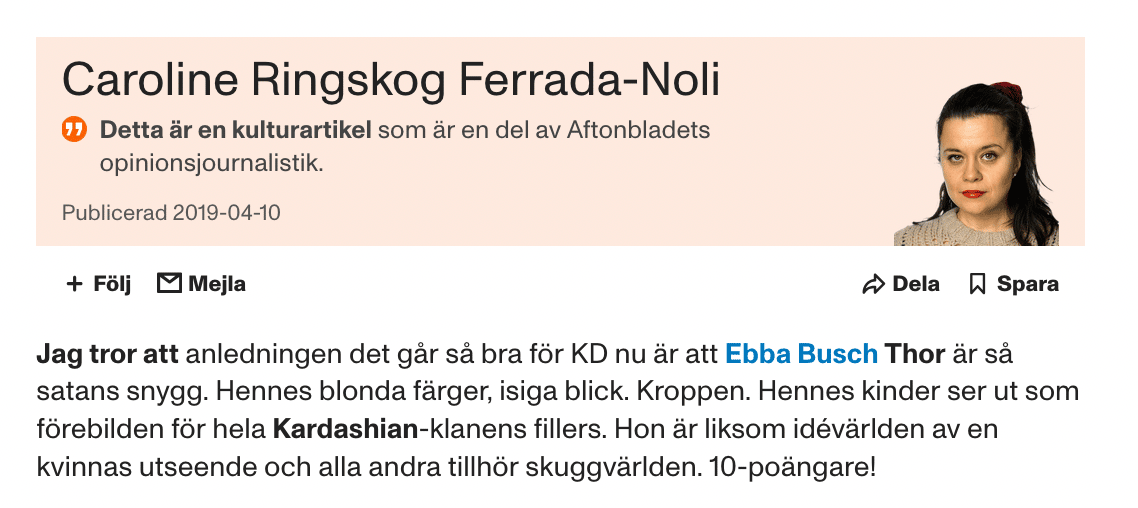Click the share arrow icon

(873, 285)
